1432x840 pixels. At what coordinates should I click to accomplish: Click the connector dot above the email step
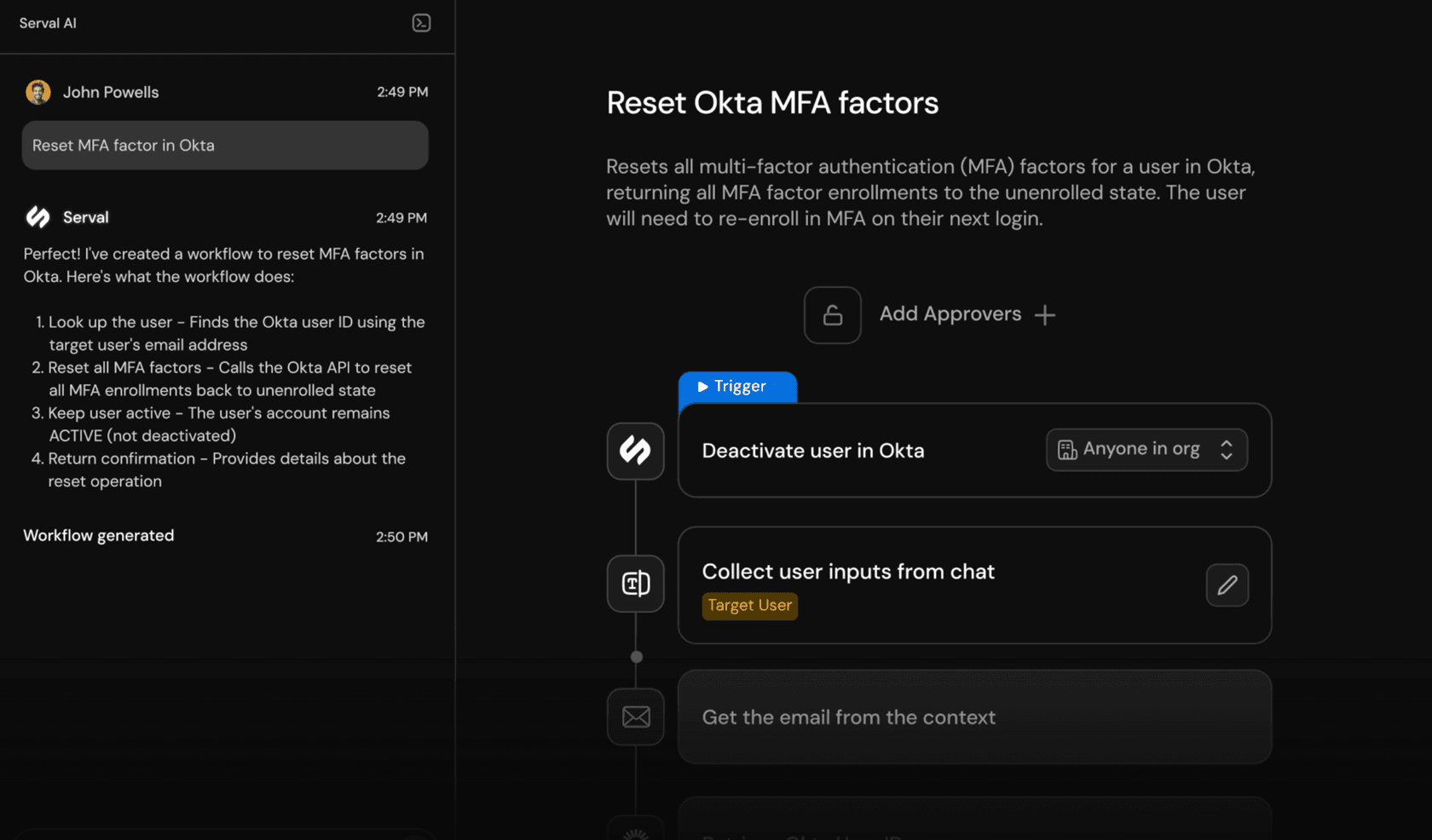click(x=636, y=657)
